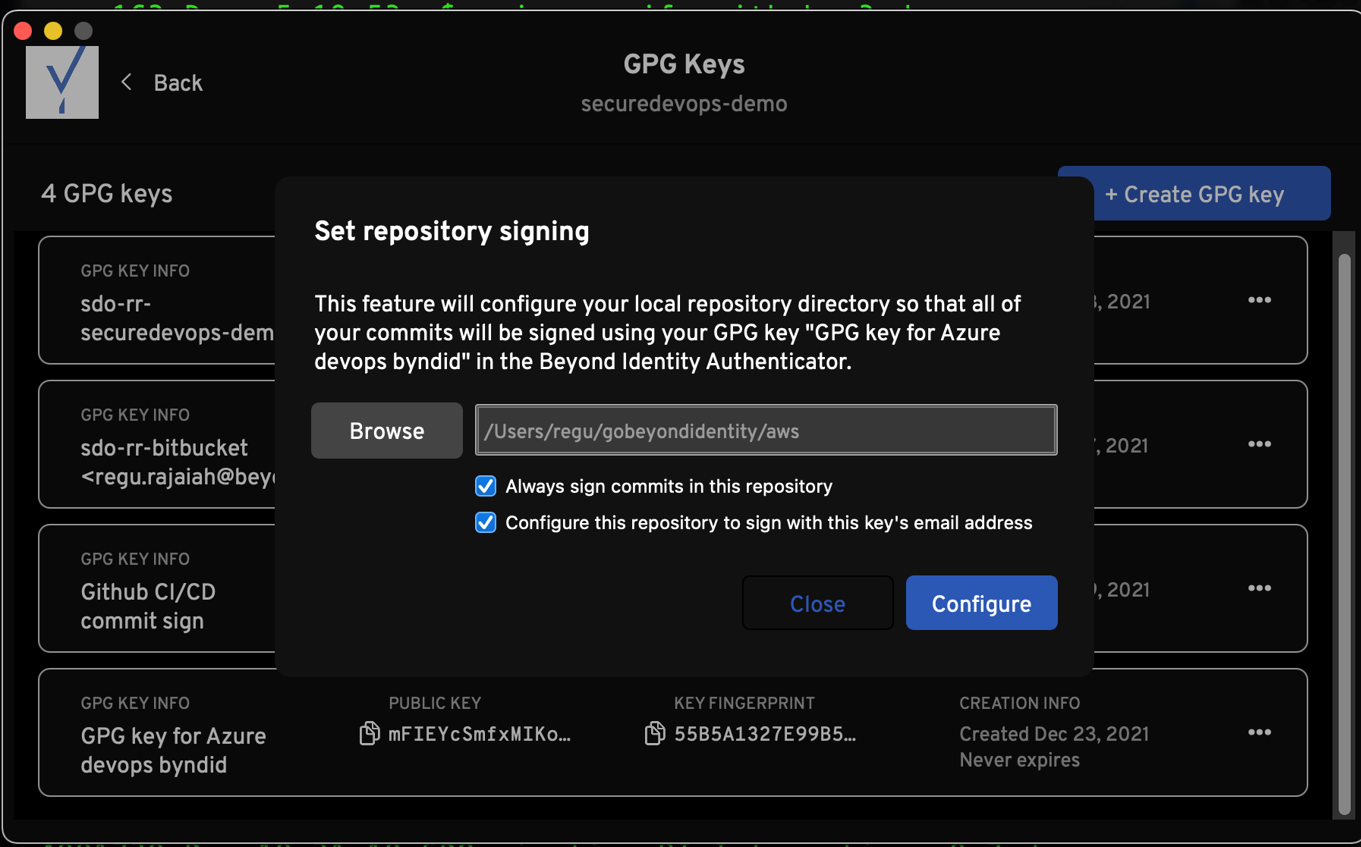Open options menu for Azure devops key

click(x=1259, y=732)
